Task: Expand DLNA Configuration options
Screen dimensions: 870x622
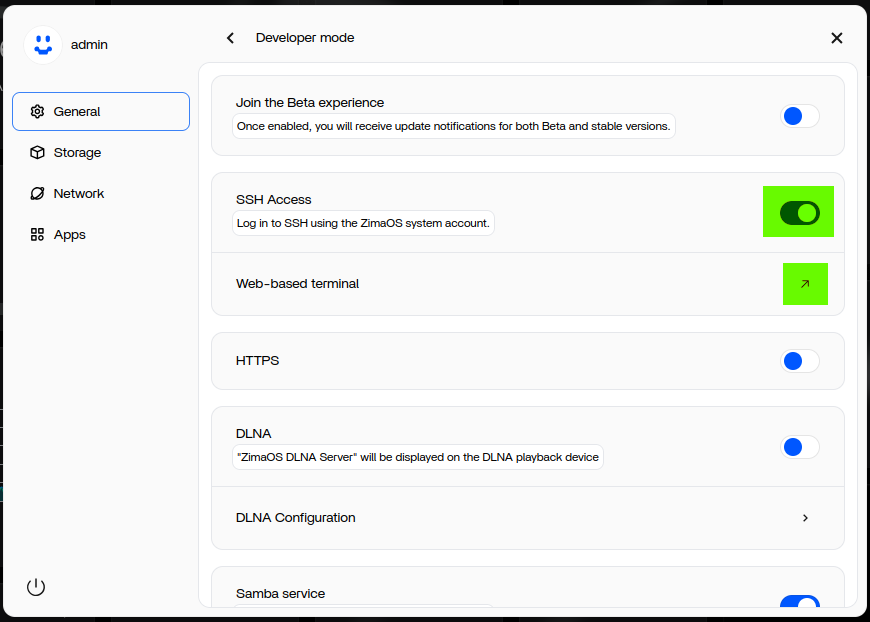Action: [805, 518]
